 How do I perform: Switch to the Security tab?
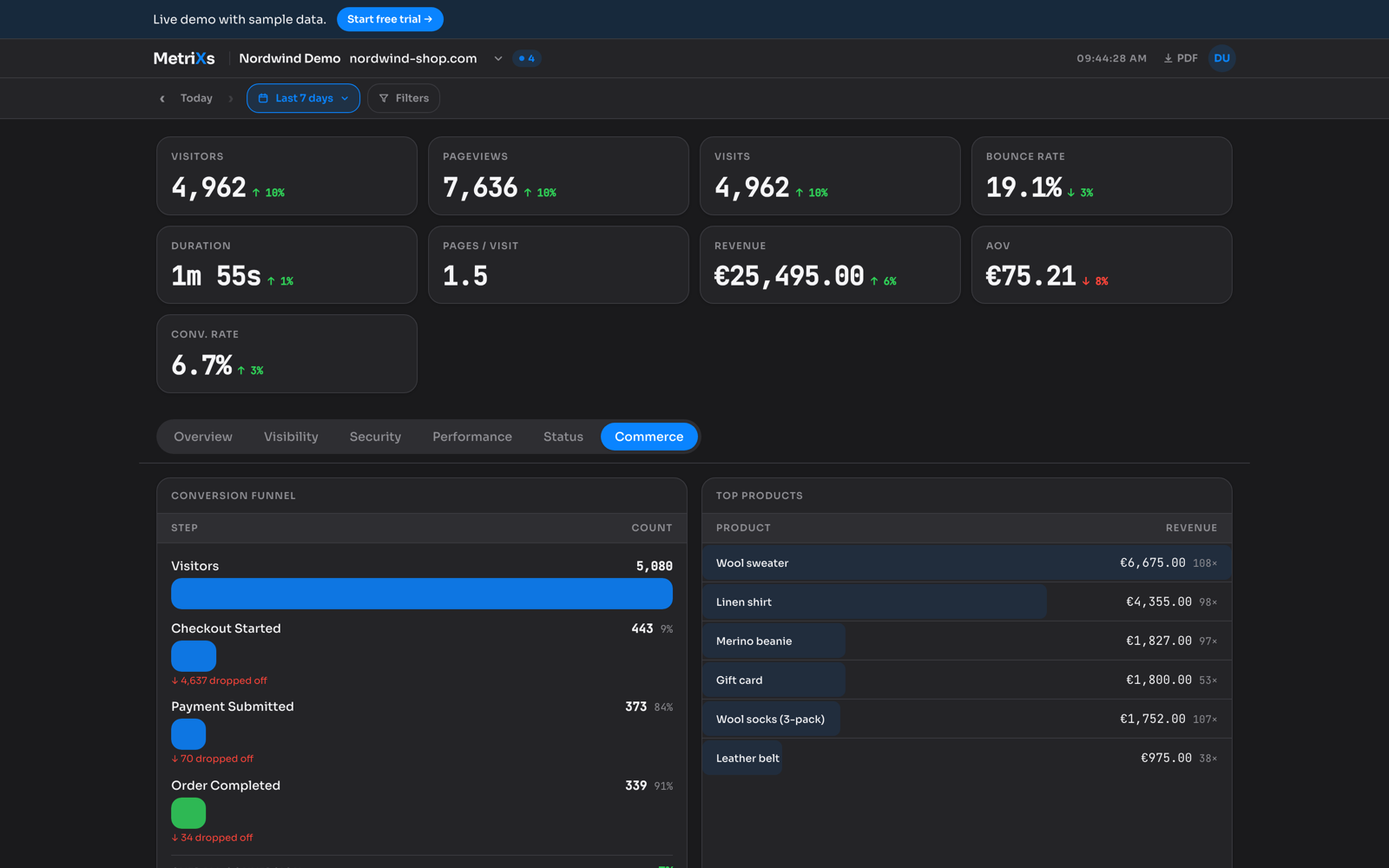[x=375, y=437]
